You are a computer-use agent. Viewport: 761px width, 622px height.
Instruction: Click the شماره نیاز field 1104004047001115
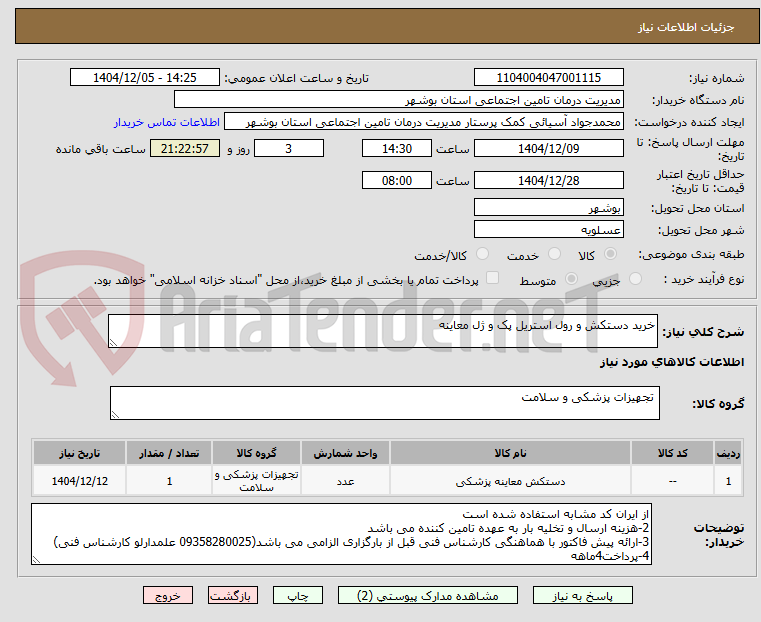548,77
